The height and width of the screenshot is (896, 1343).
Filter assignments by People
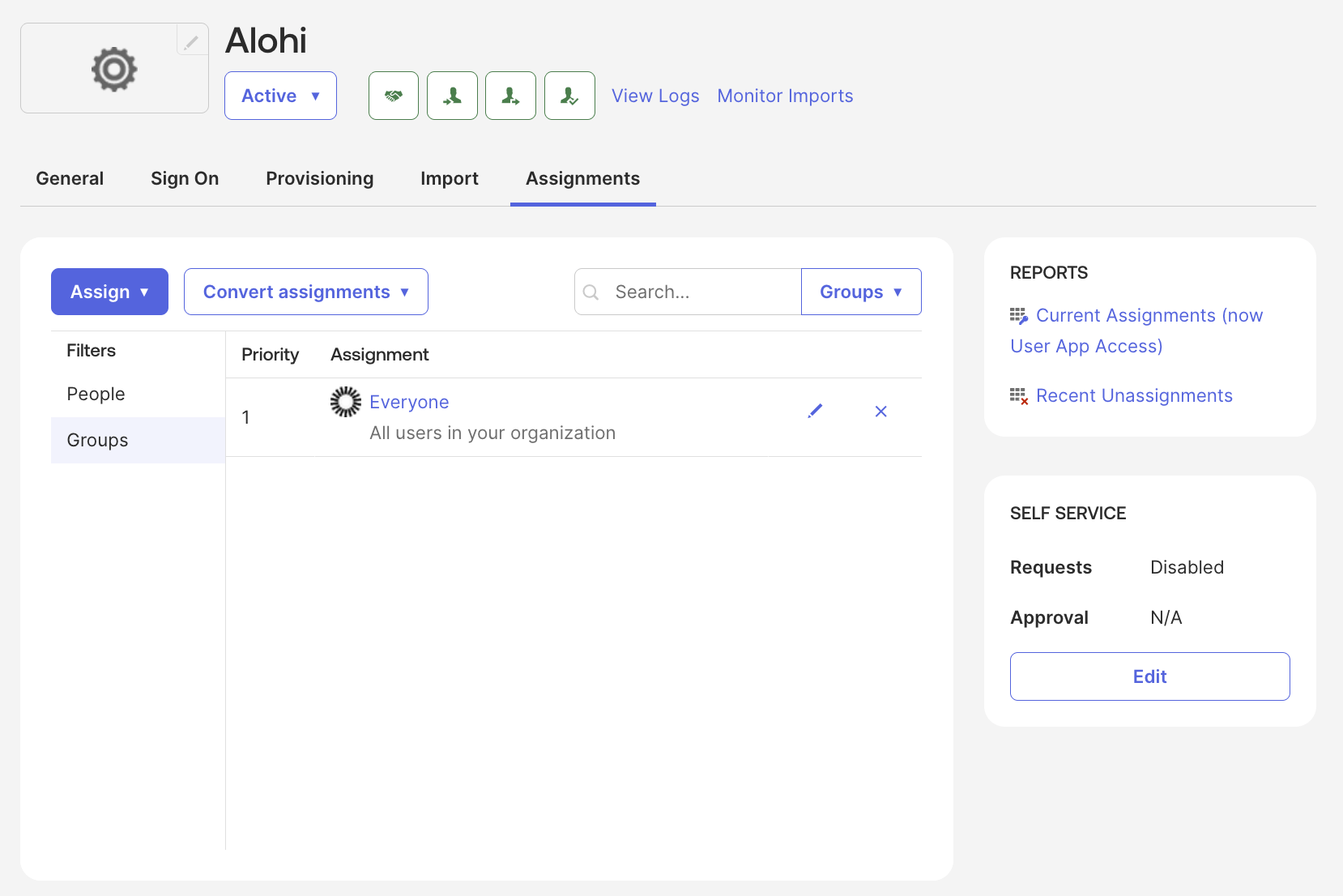(x=138, y=394)
